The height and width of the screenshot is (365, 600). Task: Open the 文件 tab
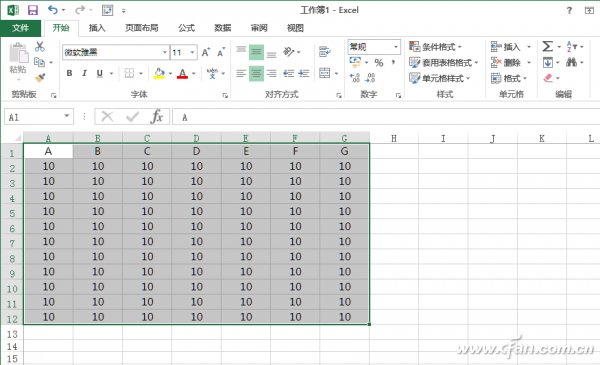pyautogui.click(x=20, y=28)
